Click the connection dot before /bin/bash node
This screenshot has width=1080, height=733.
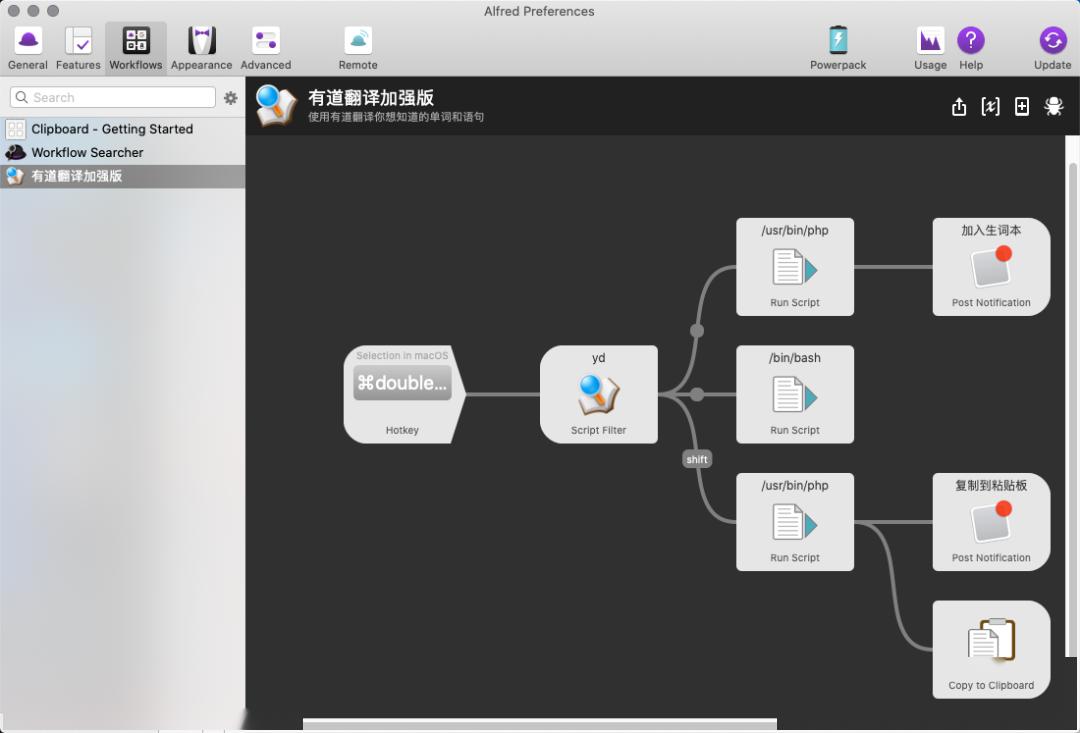coord(697,395)
